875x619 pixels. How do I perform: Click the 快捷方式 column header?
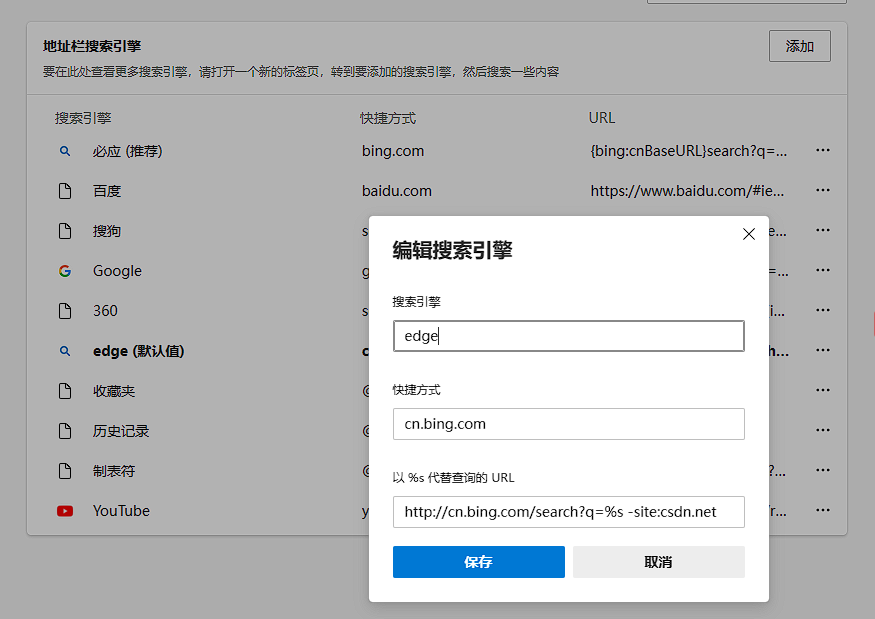point(388,118)
